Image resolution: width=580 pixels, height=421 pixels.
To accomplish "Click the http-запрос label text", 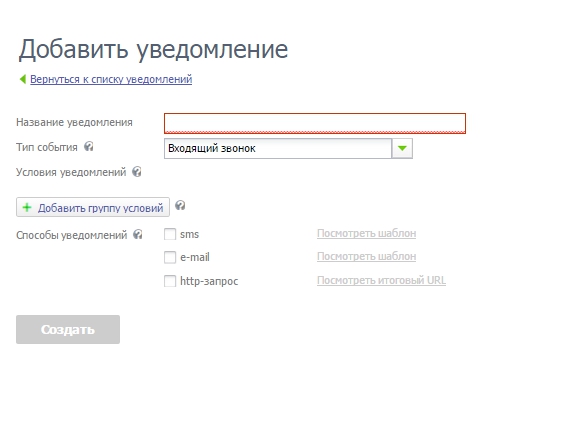I will point(209,281).
